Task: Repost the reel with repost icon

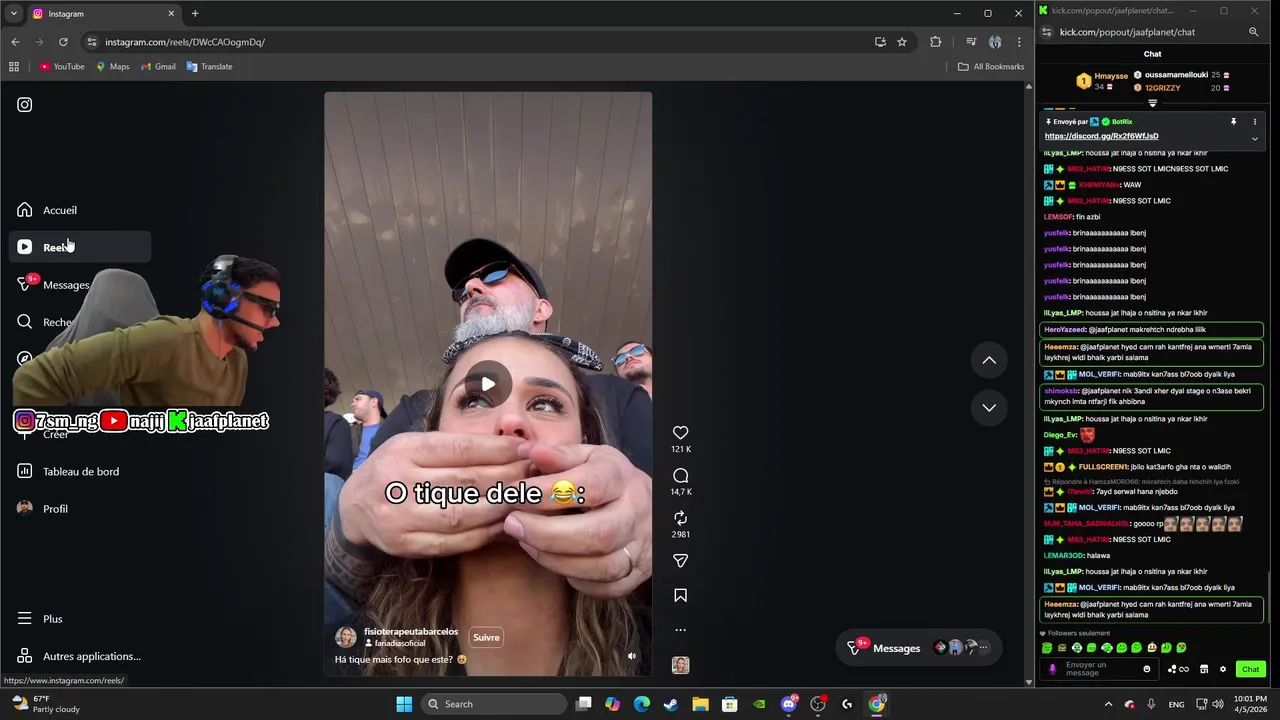Action: tap(680, 518)
